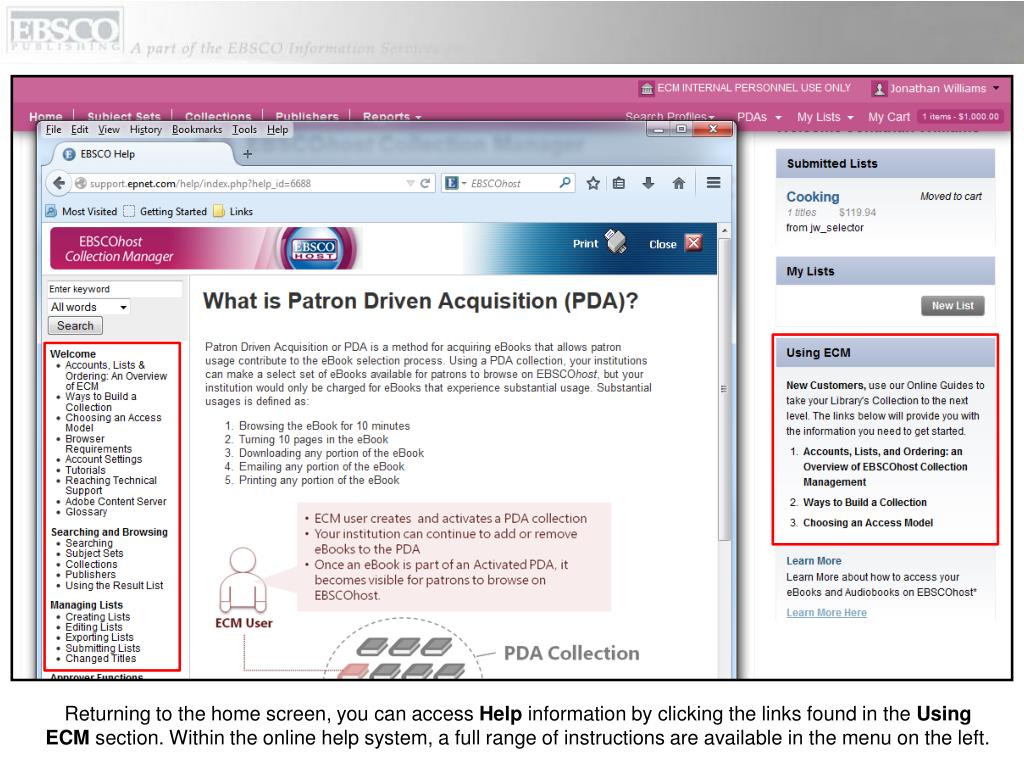Open Glossary help topic
The height and width of the screenshot is (768, 1024).
coord(86,512)
